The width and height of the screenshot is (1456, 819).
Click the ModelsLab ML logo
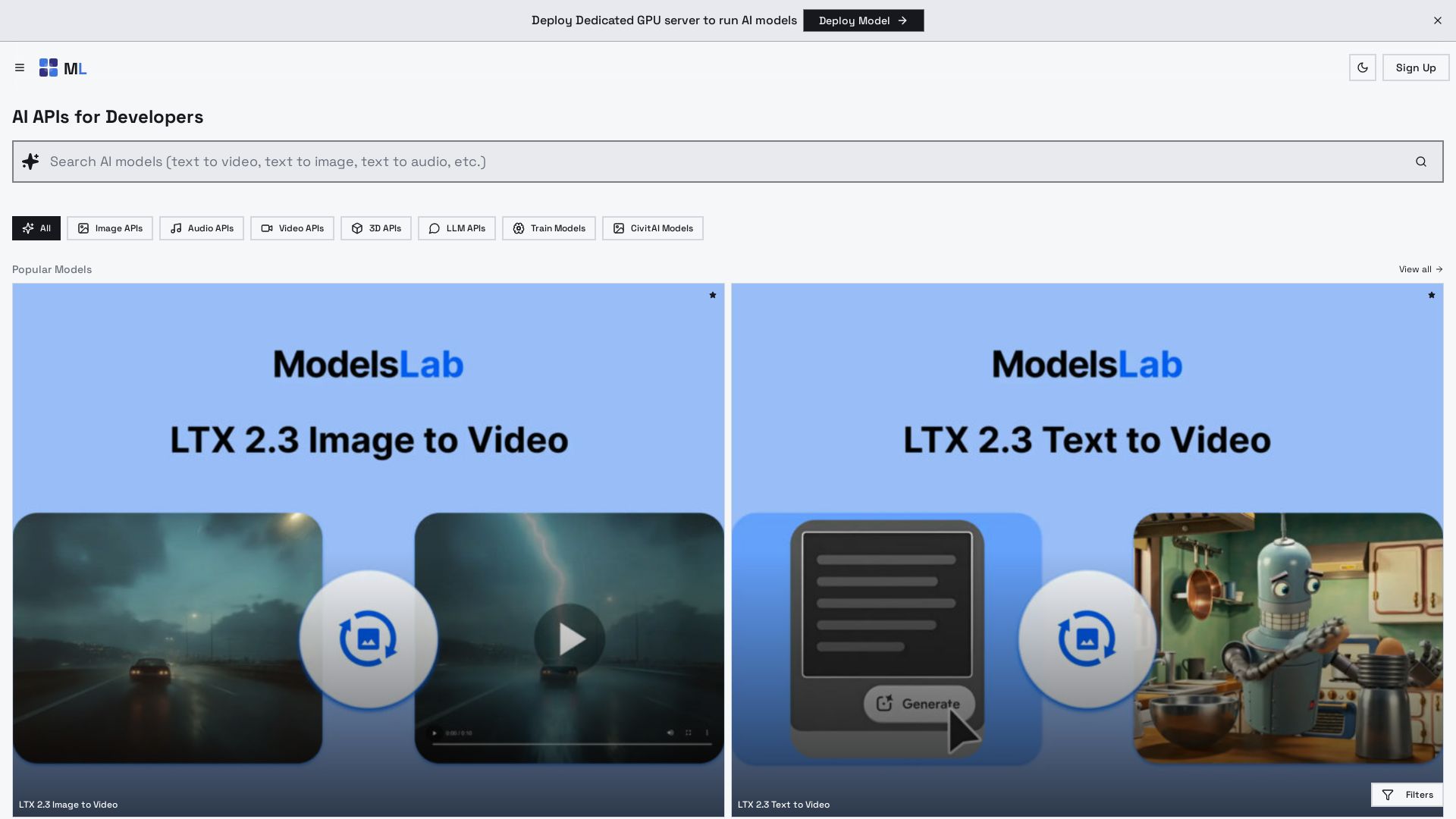click(x=63, y=68)
